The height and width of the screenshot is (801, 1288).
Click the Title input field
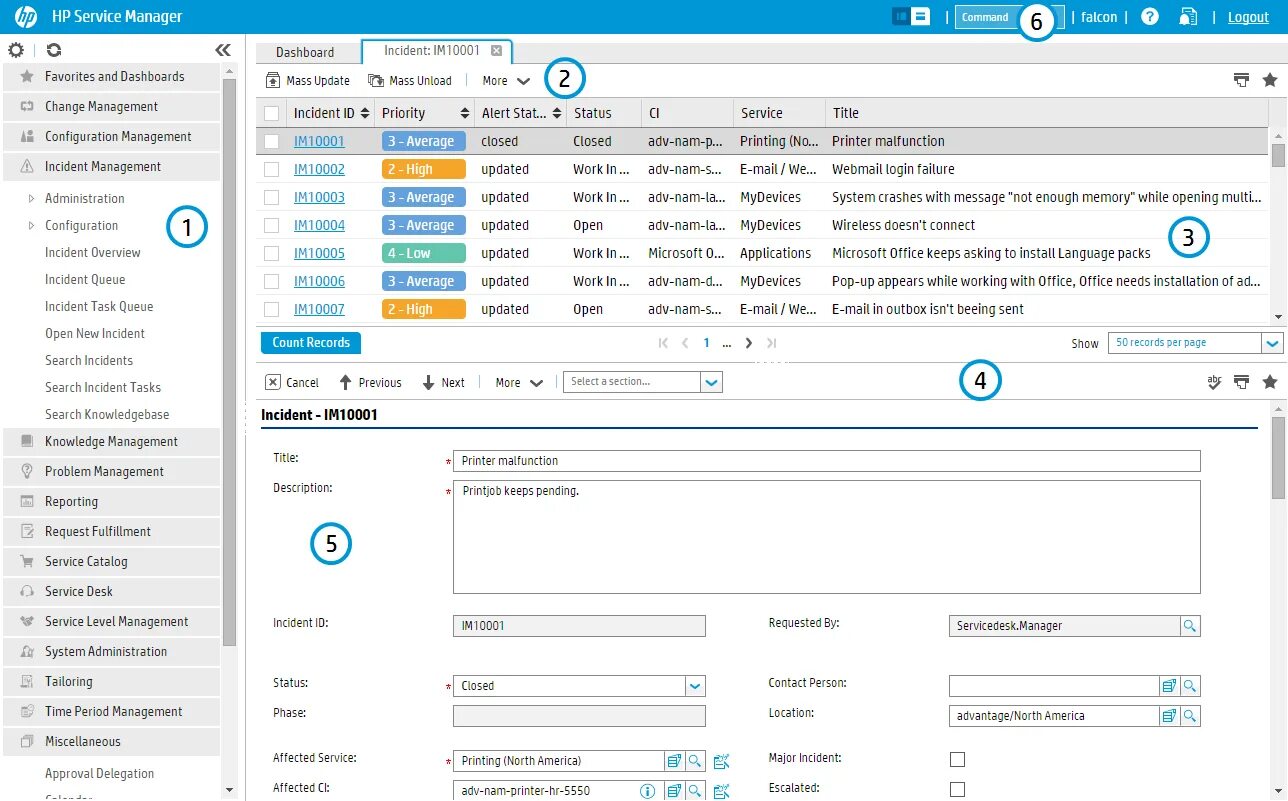pos(826,461)
